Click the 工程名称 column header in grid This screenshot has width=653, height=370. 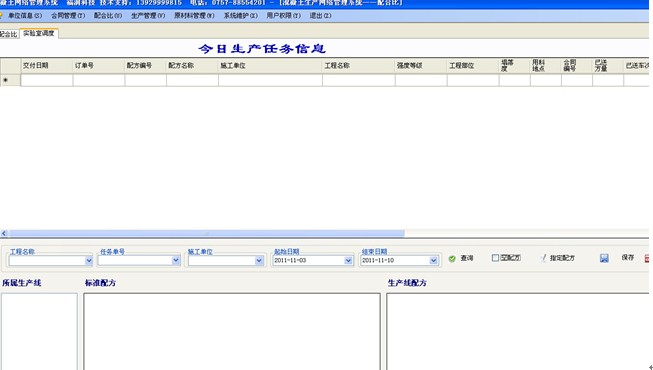358,66
